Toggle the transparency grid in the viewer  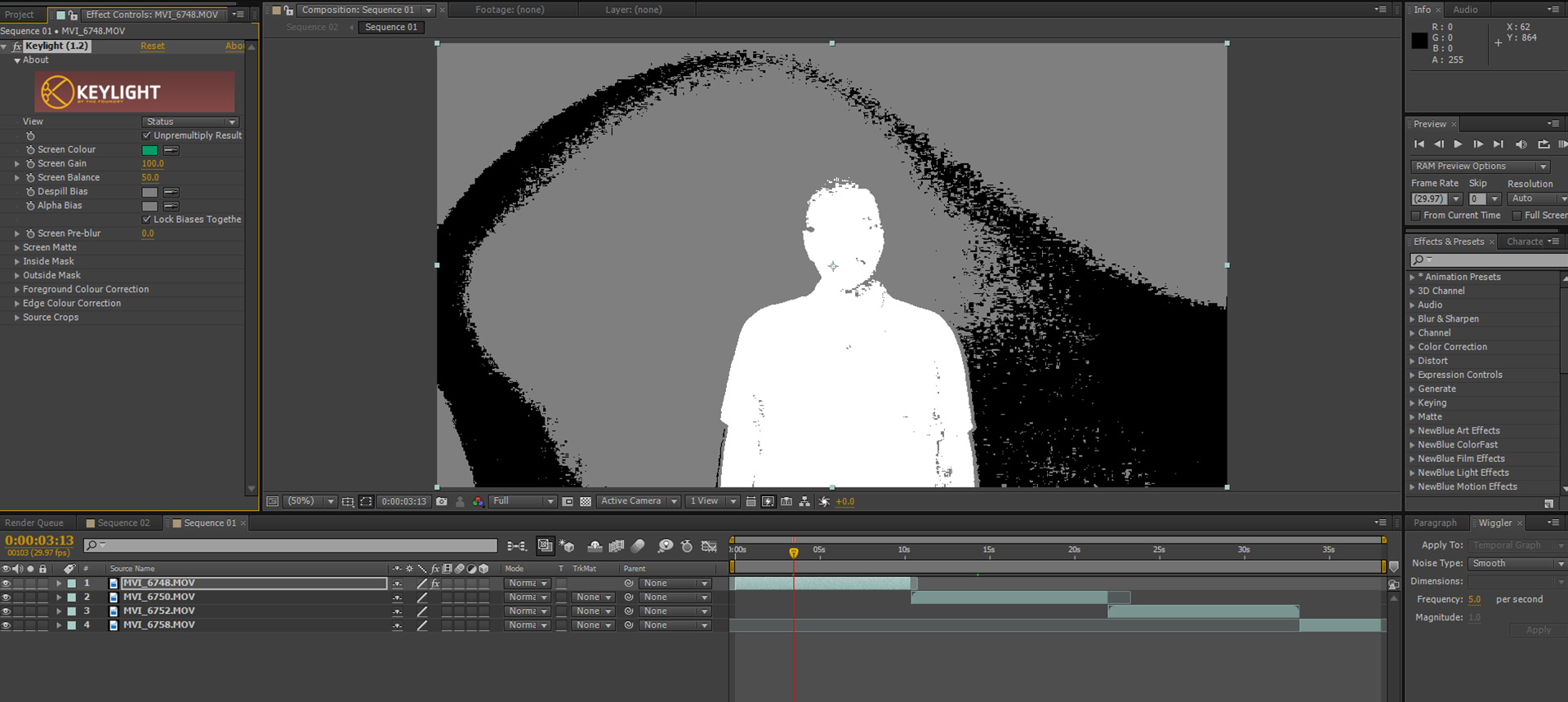[586, 501]
